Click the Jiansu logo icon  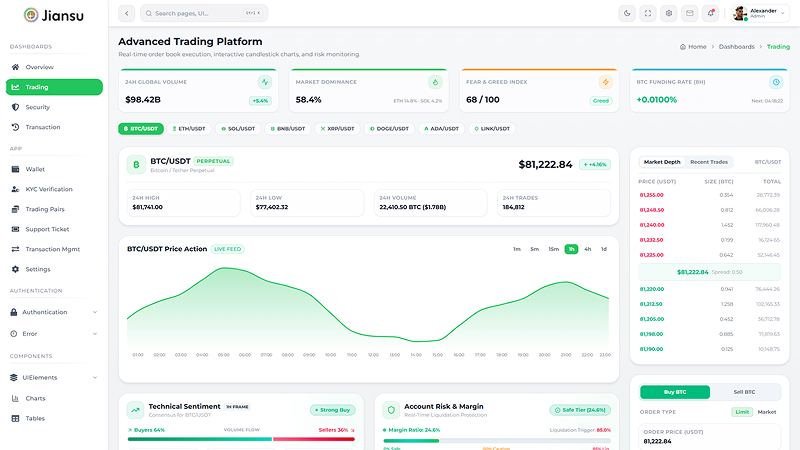(31, 15)
